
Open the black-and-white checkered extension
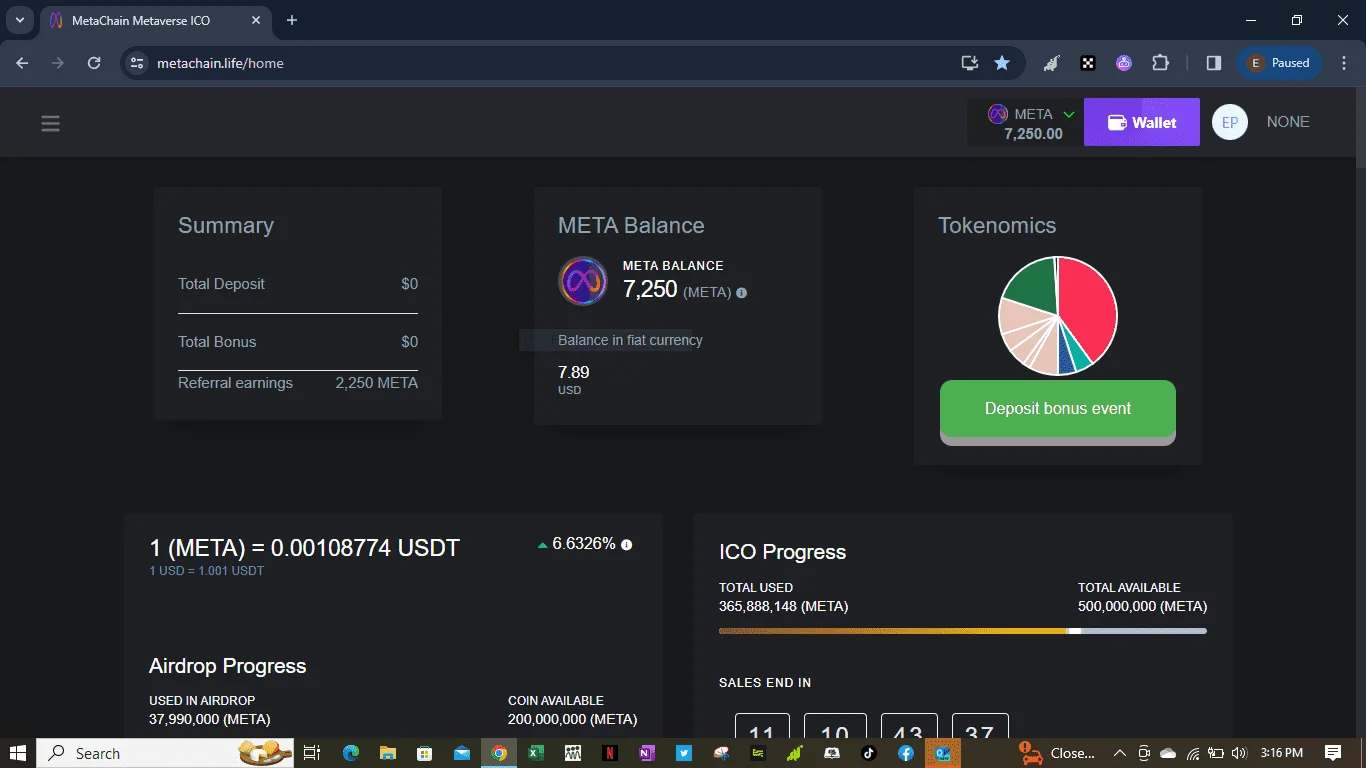(1088, 63)
